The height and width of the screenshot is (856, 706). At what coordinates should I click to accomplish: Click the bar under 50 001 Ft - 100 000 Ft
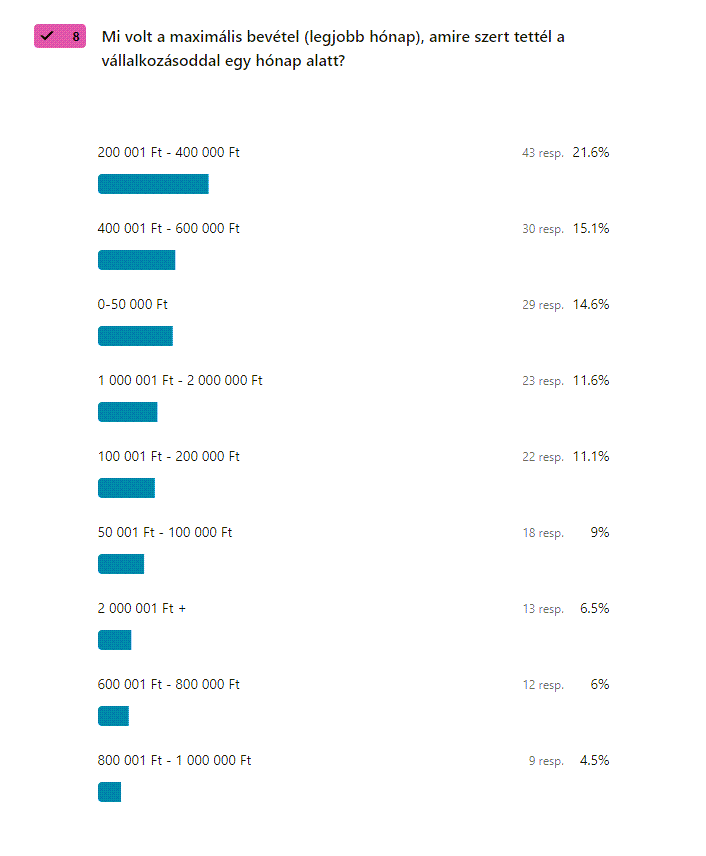click(121, 564)
